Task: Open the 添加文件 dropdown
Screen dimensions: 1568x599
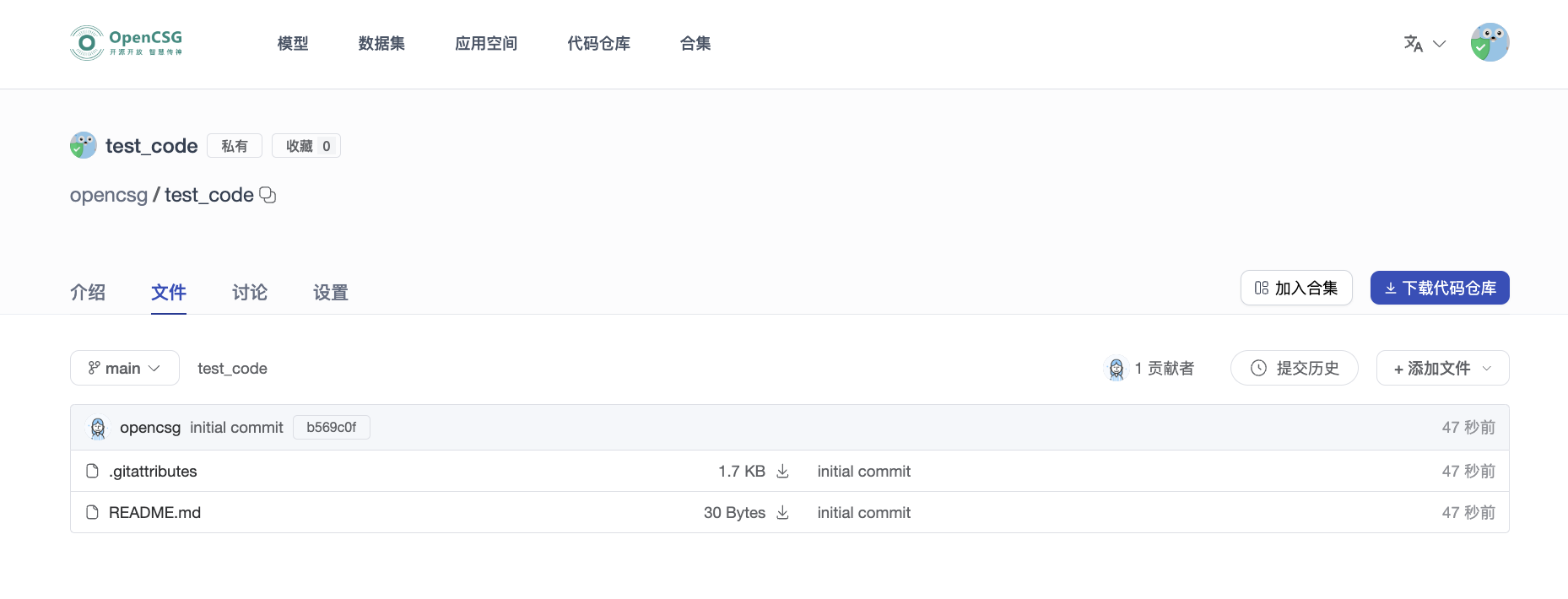Action: point(1442,368)
